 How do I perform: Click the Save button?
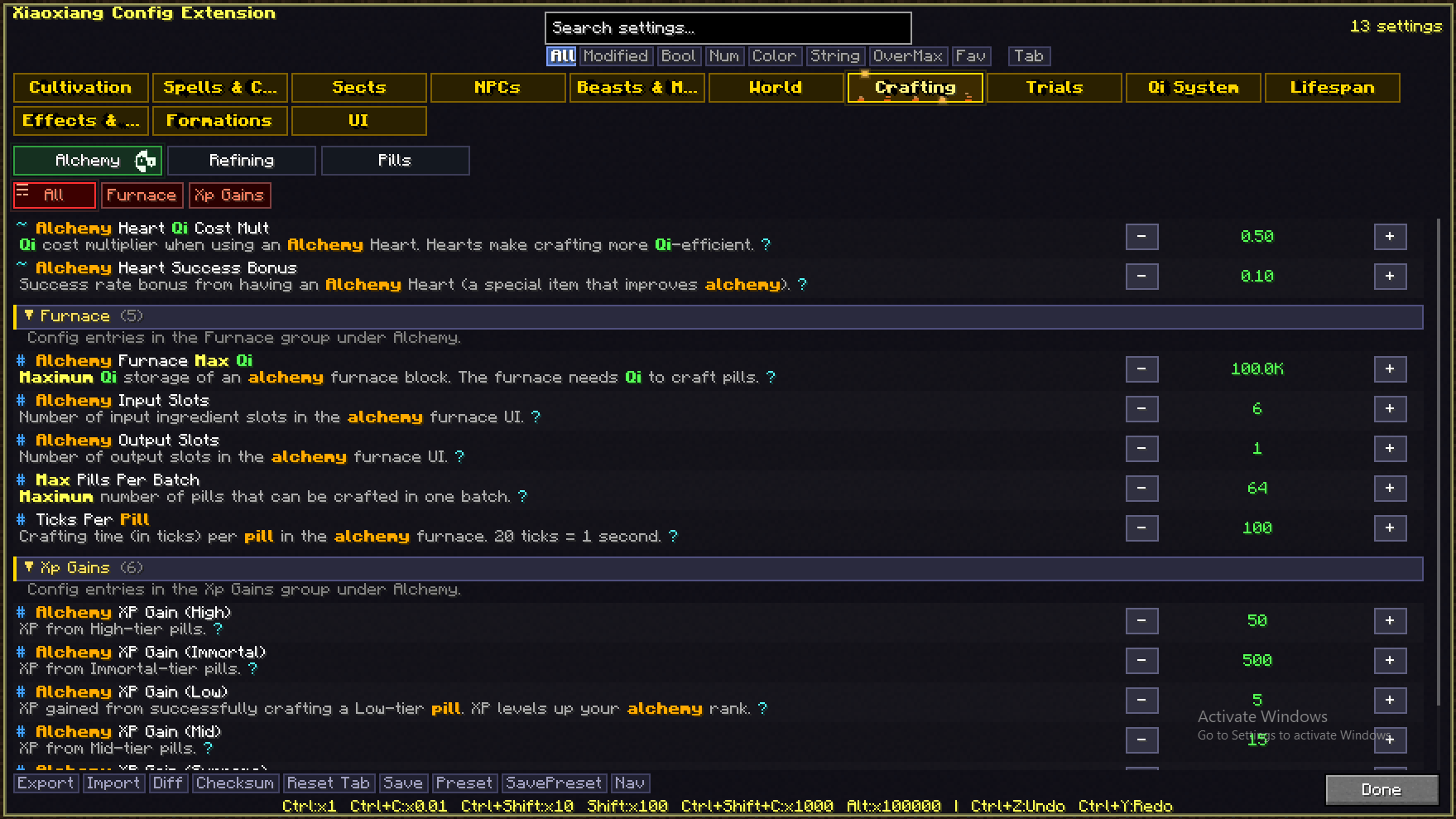[403, 783]
